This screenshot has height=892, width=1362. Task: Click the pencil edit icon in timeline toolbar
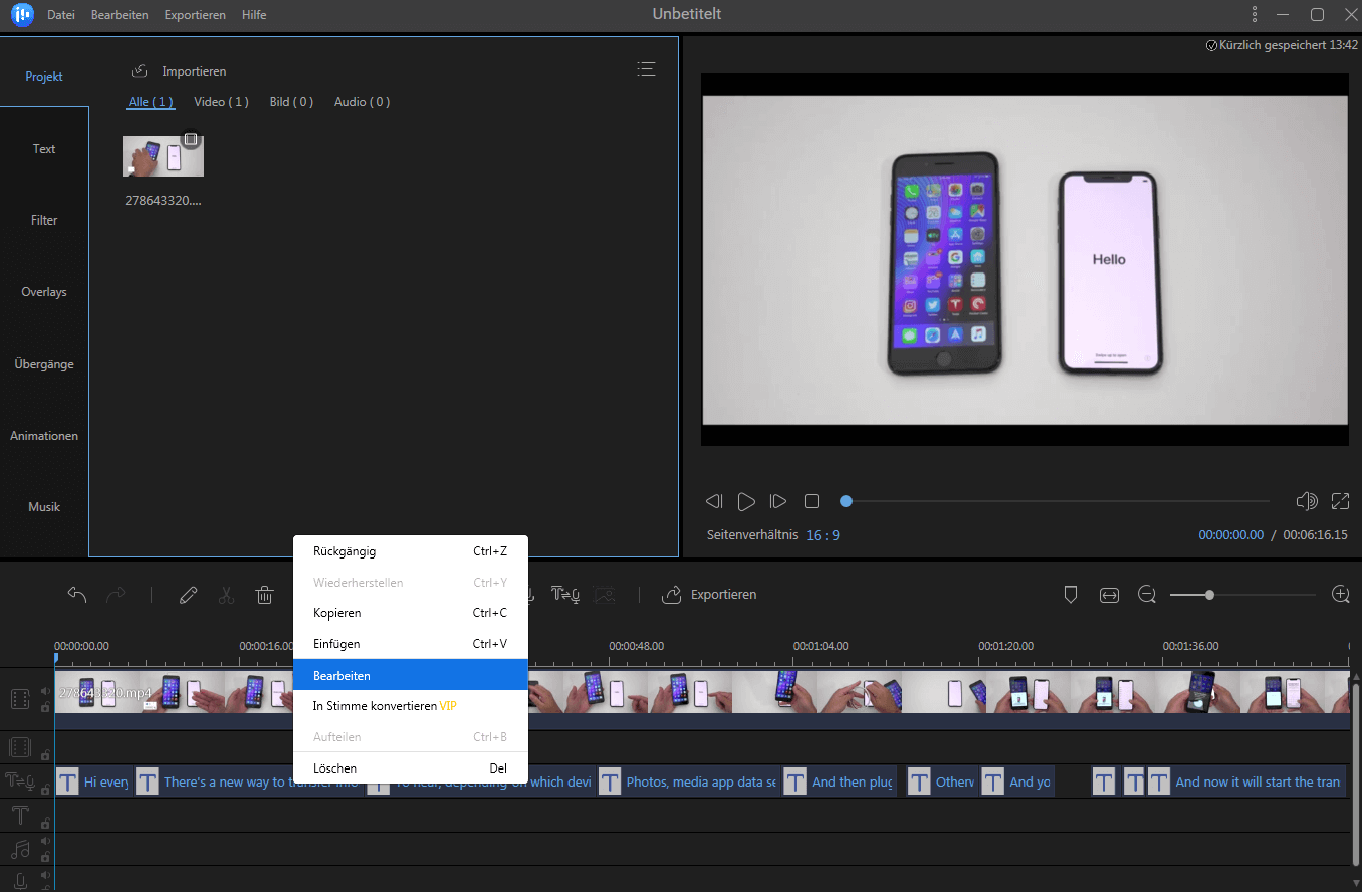click(x=188, y=595)
